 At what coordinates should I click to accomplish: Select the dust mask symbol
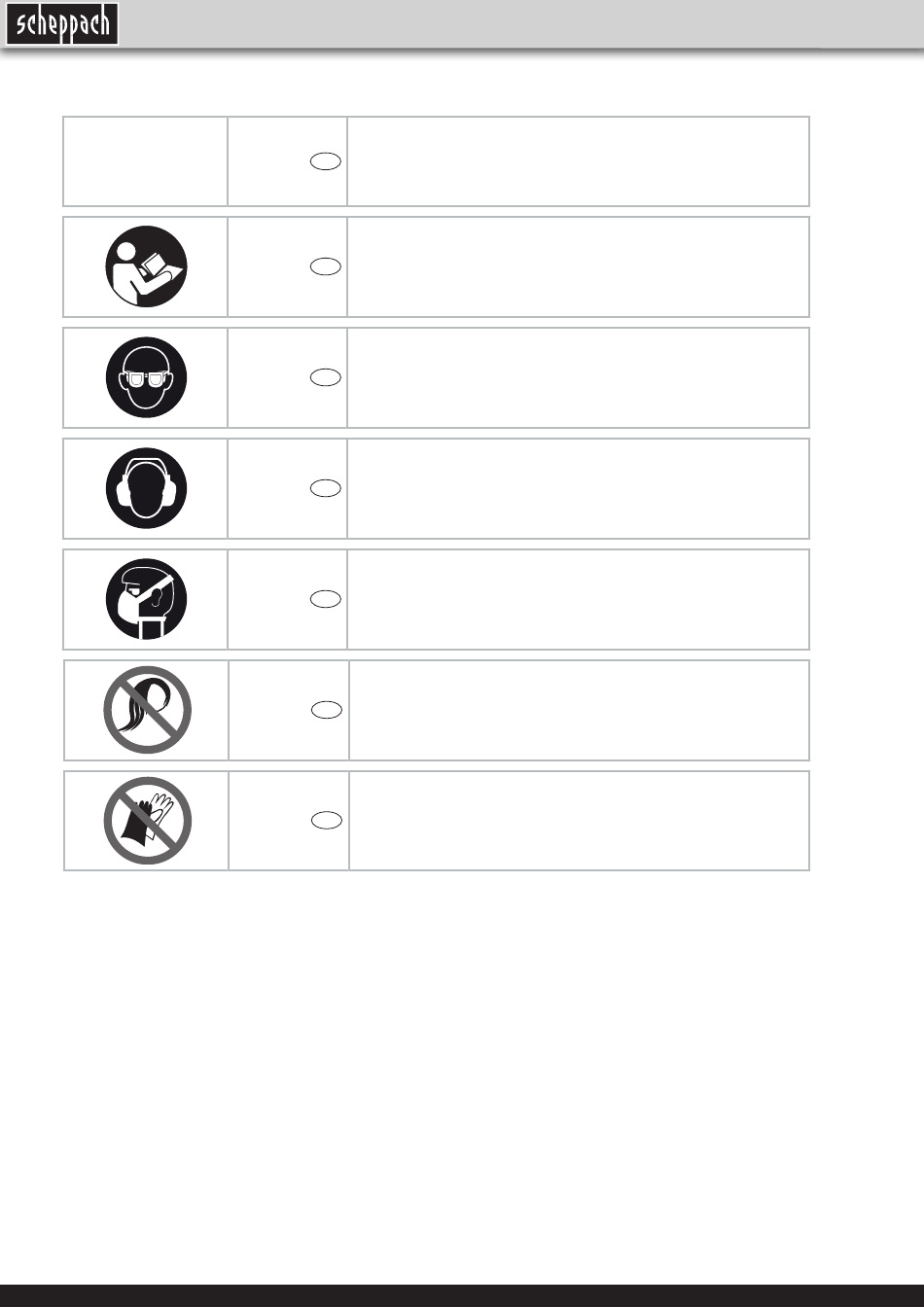pyautogui.click(x=147, y=599)
